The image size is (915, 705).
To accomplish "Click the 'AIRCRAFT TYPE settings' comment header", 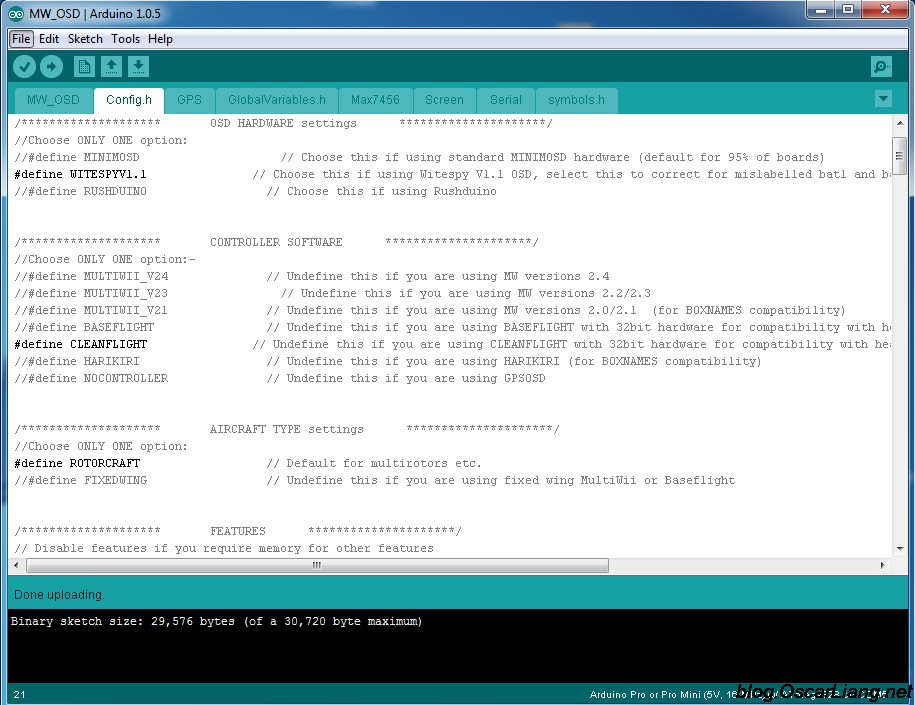I will click(x=287, y=429).
